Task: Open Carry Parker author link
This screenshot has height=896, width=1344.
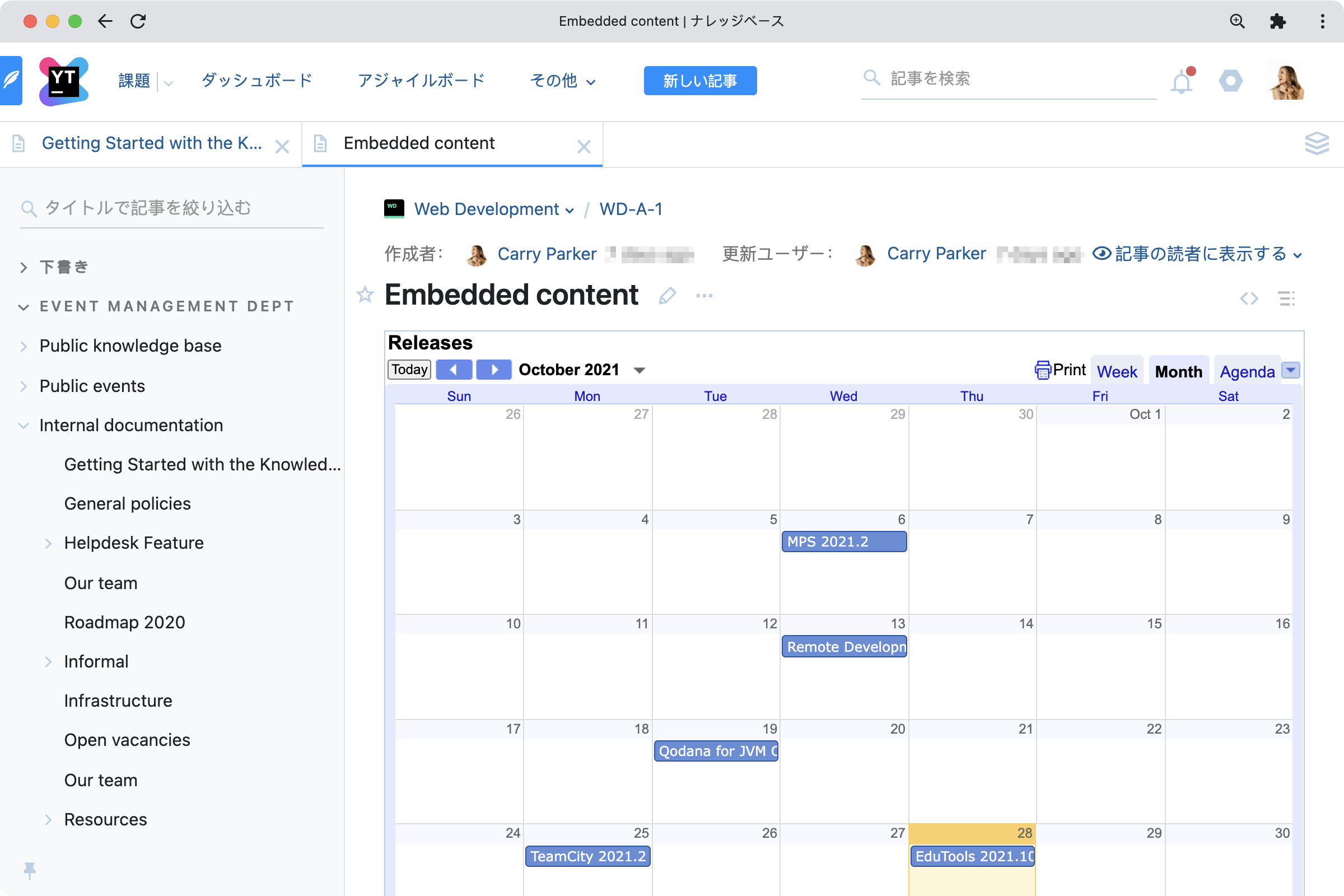Action: 547,254
